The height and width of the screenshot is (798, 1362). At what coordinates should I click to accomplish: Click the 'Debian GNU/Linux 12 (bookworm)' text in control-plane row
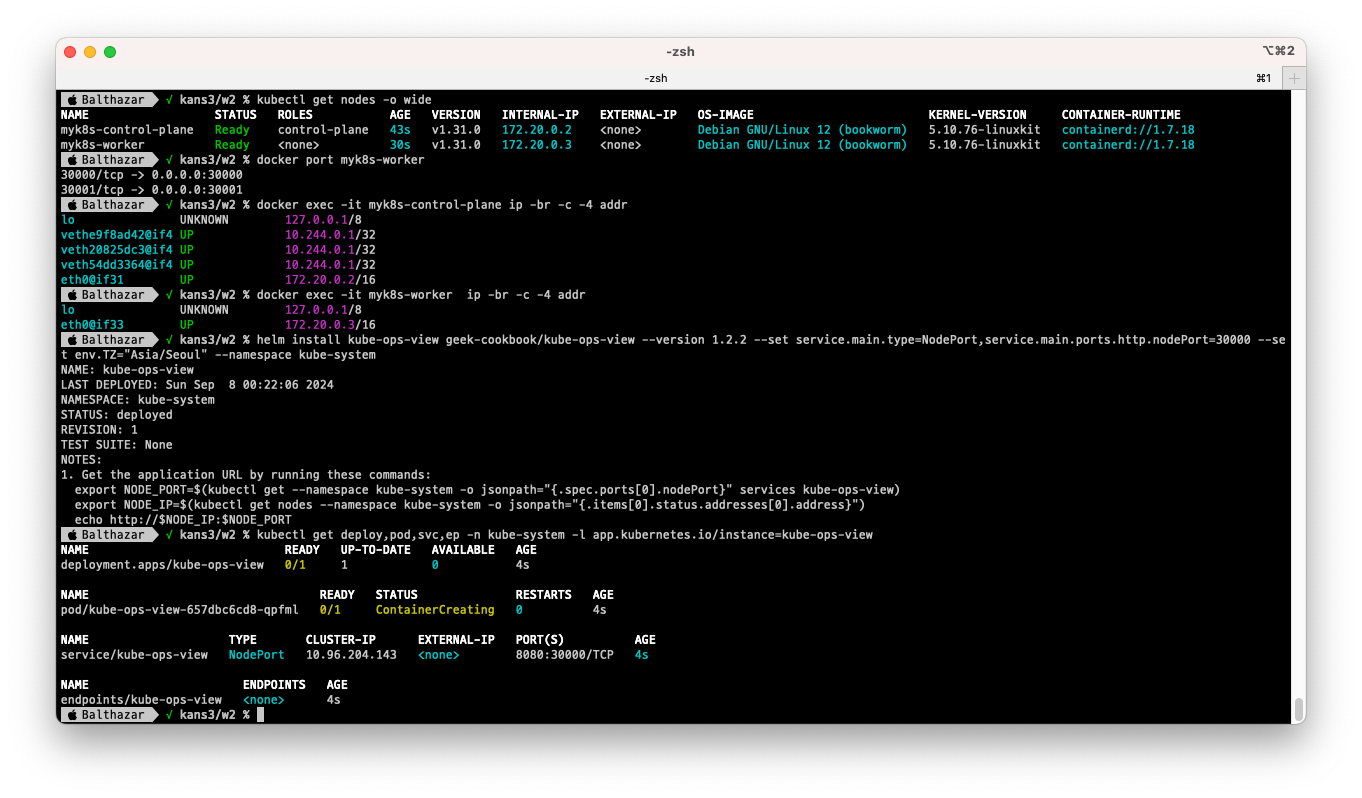pos(802,130)
